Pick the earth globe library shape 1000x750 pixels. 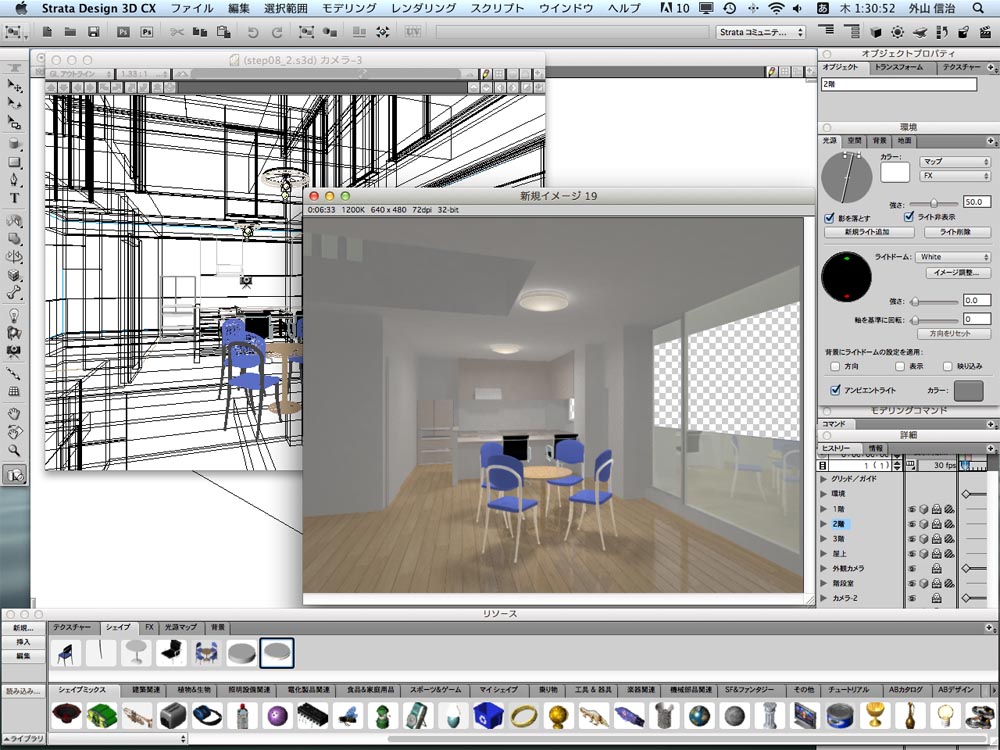tap(700, 716)
